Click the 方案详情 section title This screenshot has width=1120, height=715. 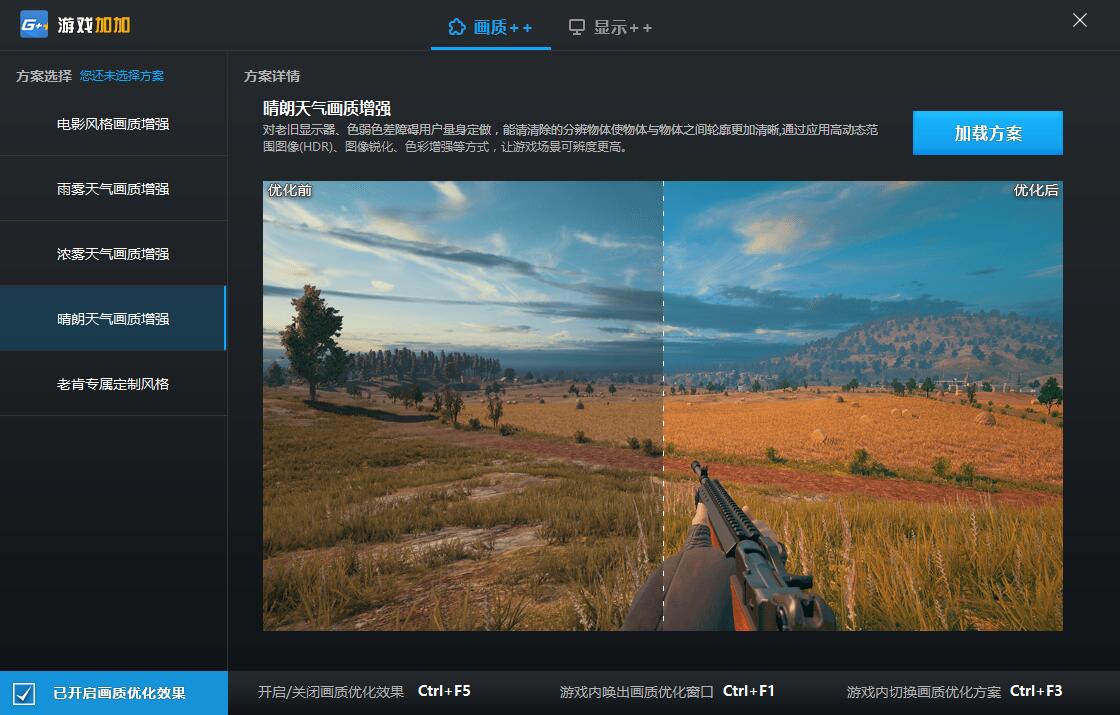271,76
